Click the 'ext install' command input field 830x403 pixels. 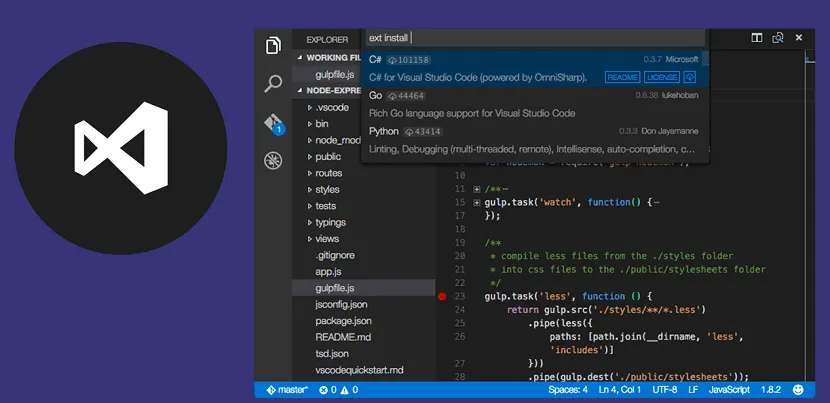point(535,38)
